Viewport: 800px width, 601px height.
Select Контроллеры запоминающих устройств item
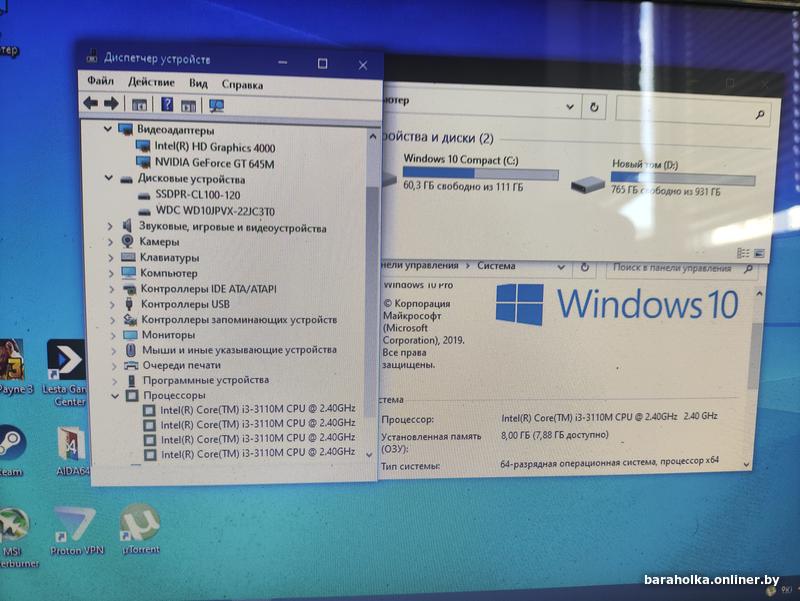tap(239, 319)
